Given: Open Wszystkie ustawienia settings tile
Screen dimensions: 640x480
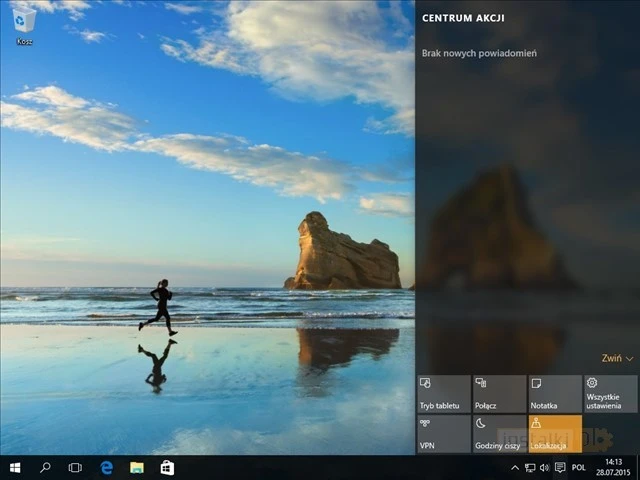Looking at the screenshot, I should click(x=610, y=394).
